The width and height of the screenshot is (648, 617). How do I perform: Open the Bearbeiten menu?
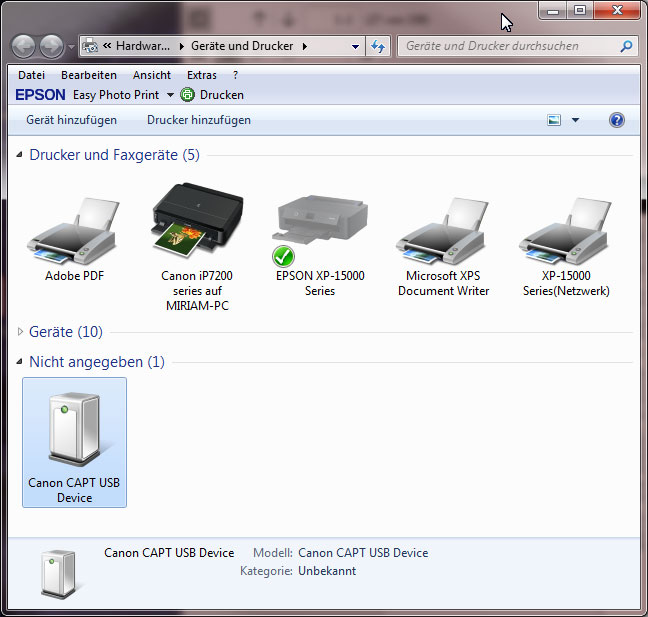pos(89,75)
